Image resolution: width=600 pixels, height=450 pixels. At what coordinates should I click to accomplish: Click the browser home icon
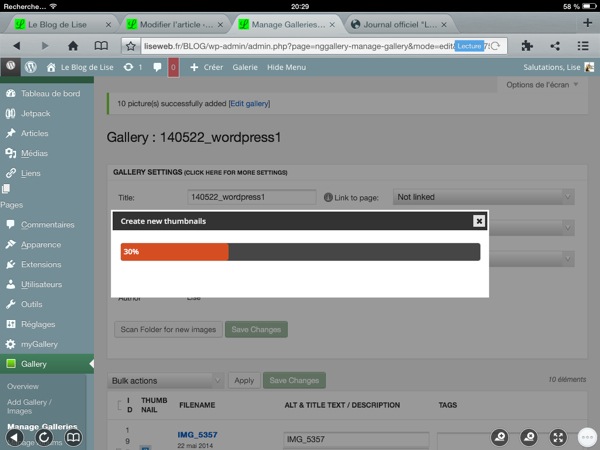pos(73,46)
